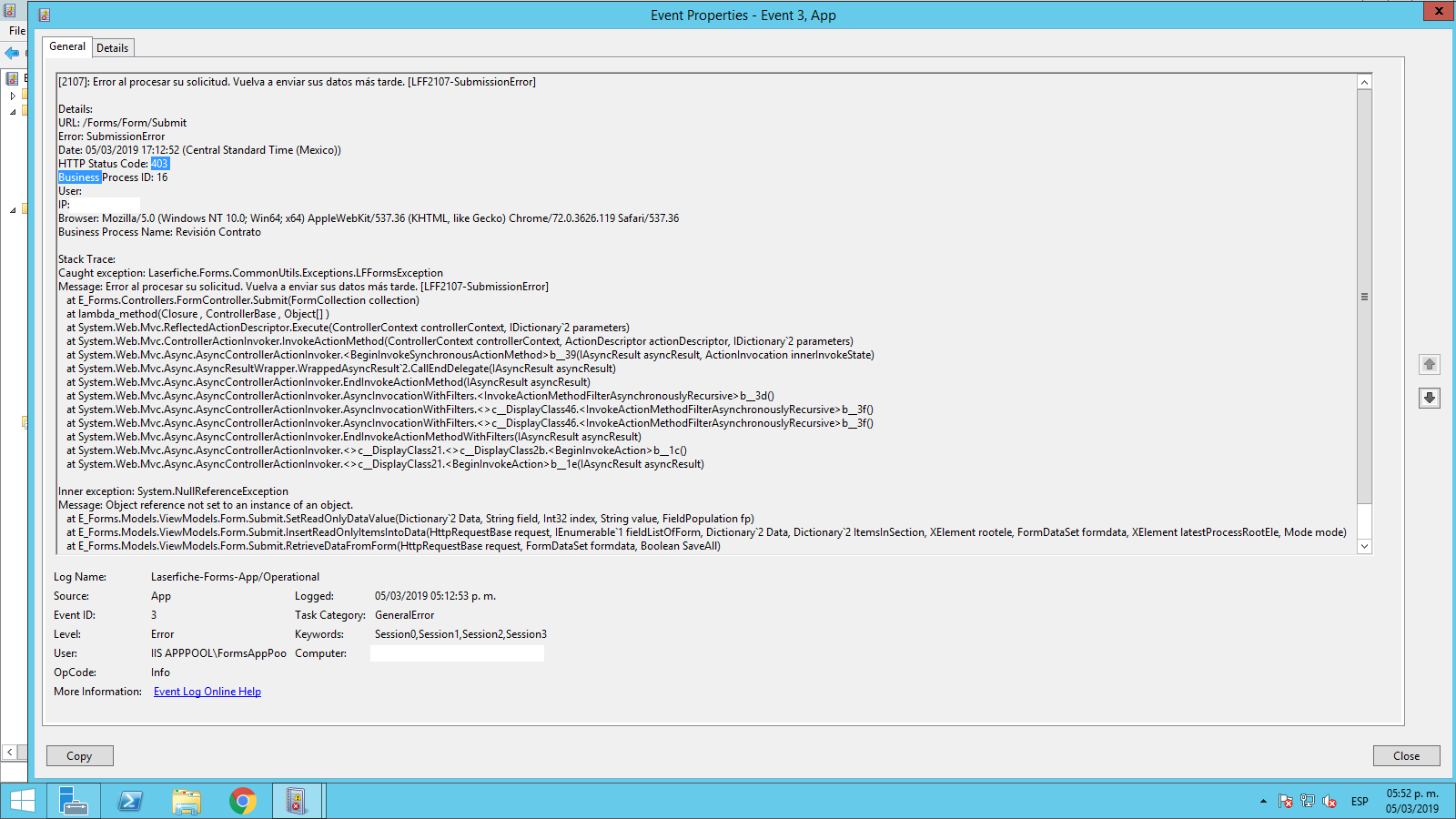Click 'URL: /Forms/Form/Submit' line
The image size is (1456, 819).
[122, 123]
